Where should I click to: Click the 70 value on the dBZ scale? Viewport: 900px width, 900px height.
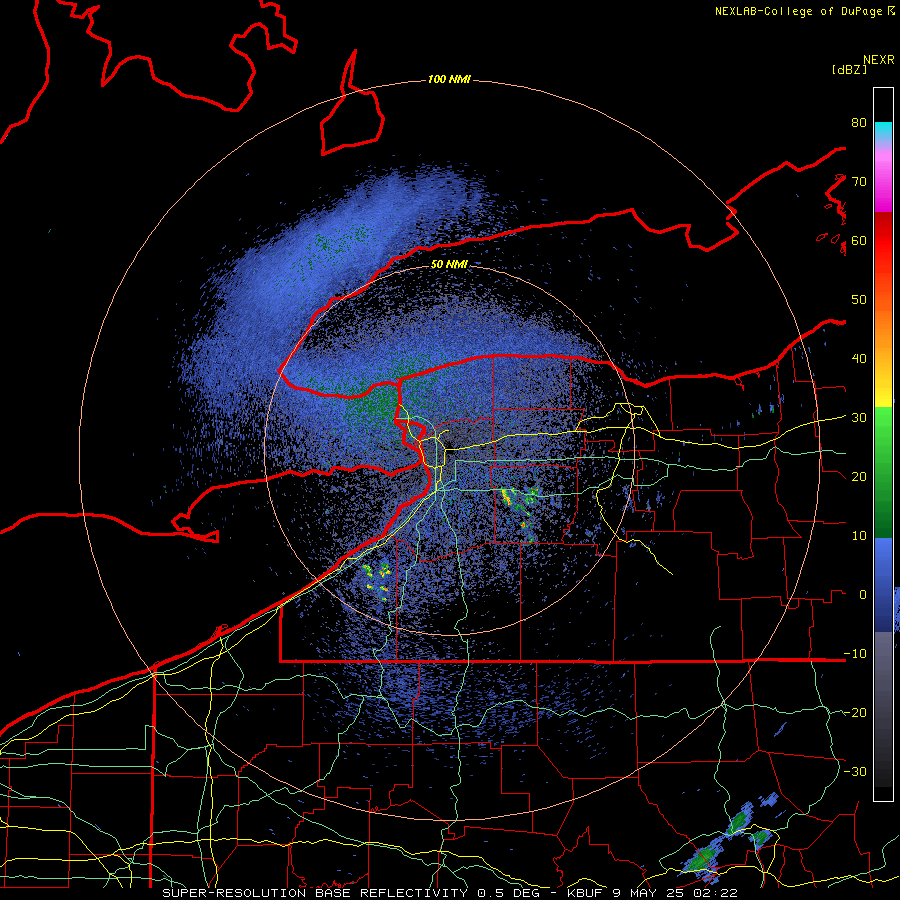(859, 182)
